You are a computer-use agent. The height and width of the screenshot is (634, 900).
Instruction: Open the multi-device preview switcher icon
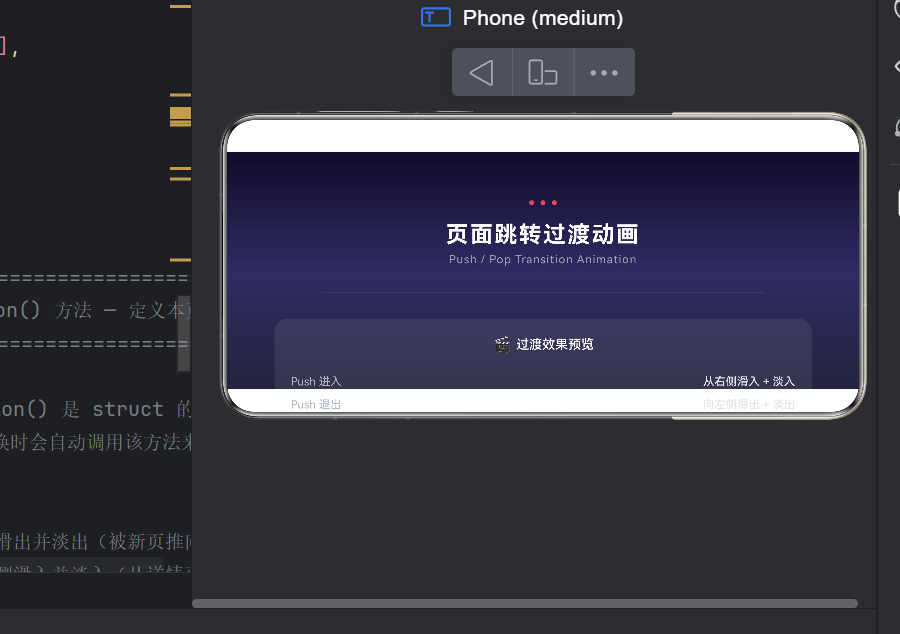543,73
